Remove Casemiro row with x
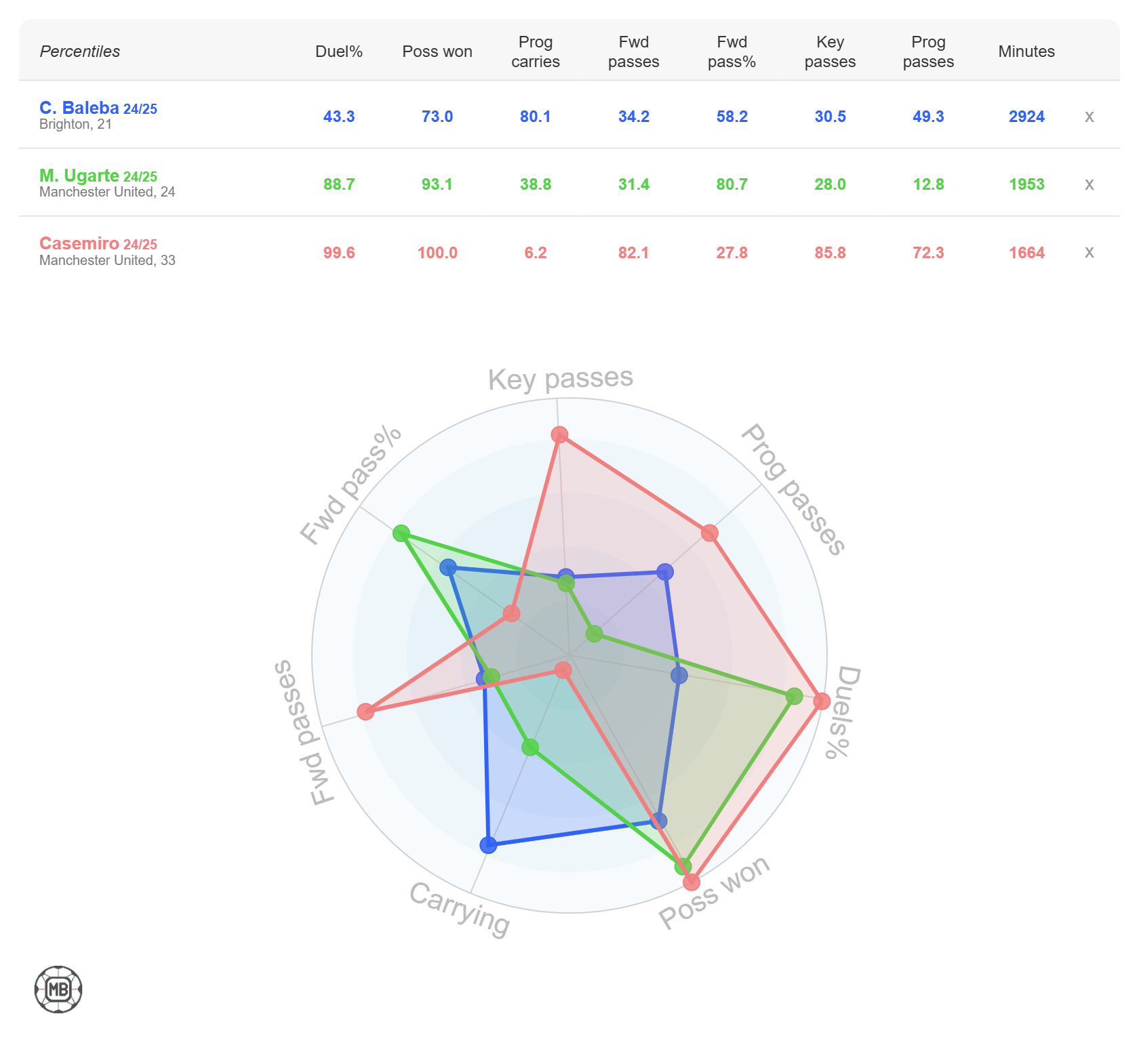 pyautogui.click(x=1089, y=252)
